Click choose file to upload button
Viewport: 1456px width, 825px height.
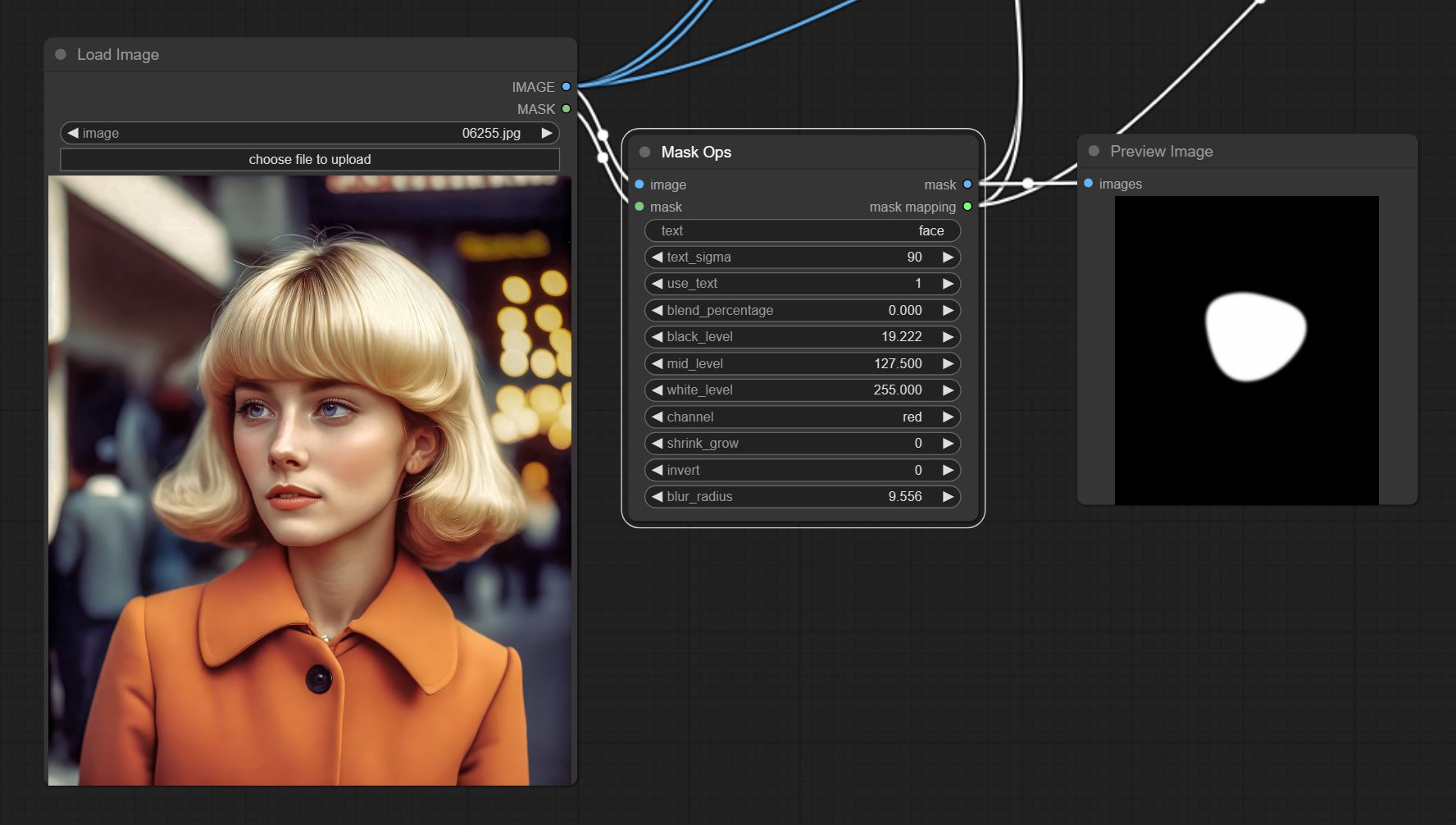pos(310,159)
